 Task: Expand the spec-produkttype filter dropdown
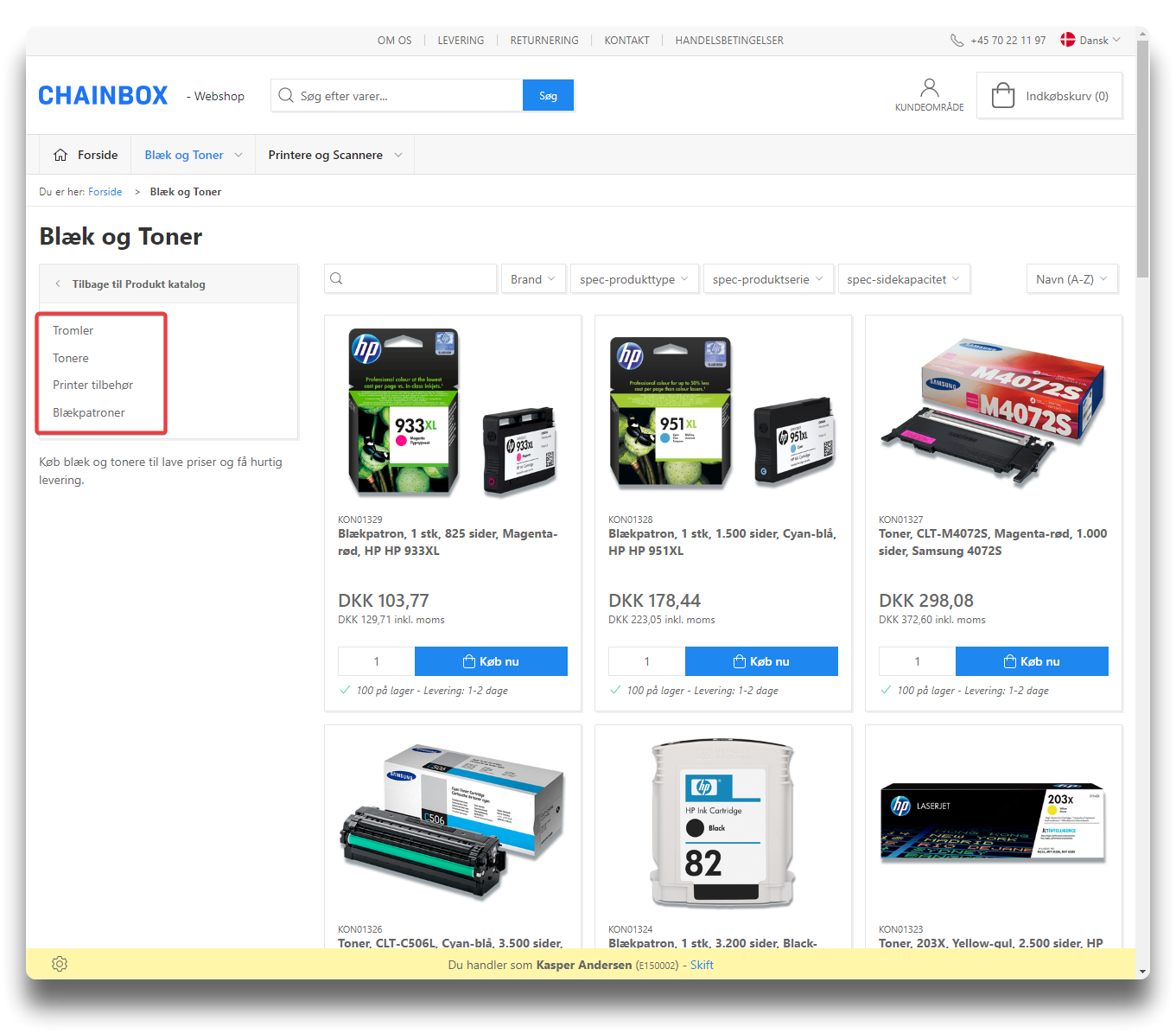pos(633,279)
